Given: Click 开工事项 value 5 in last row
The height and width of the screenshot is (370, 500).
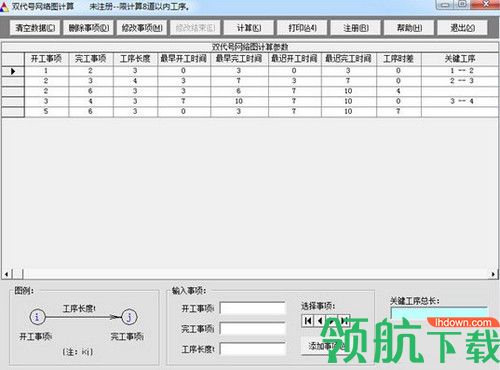Looking at the screenshot, I should 46,111.
